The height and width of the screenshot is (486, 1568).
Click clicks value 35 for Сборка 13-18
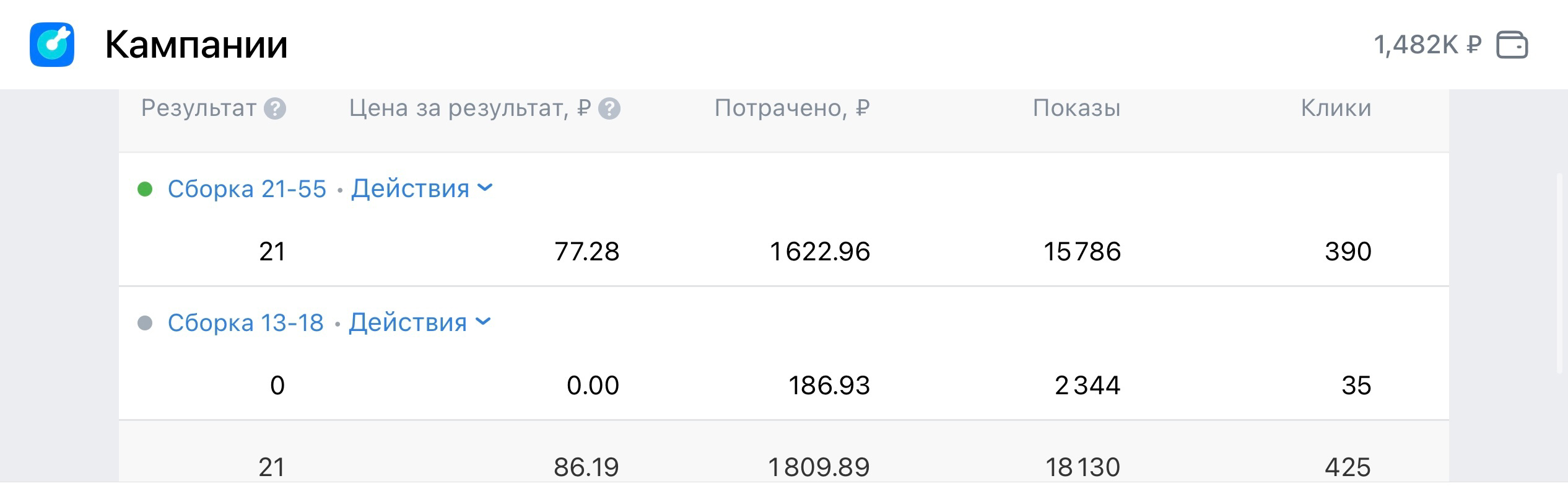coord(1356,386)
